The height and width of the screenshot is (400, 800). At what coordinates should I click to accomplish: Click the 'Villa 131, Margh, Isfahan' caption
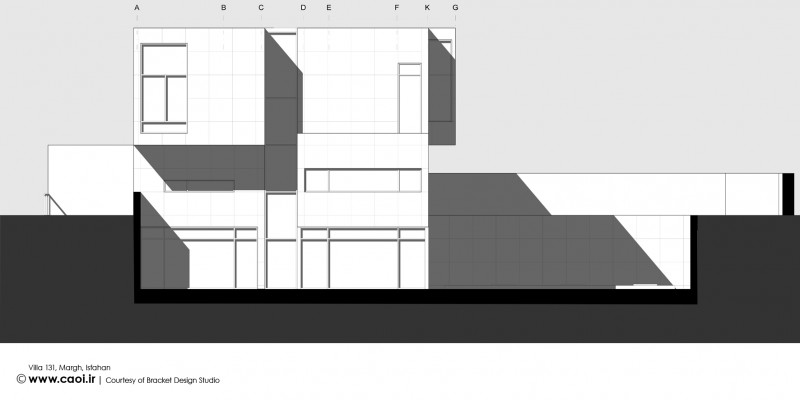pyautogui.click(x=69, y=367)
